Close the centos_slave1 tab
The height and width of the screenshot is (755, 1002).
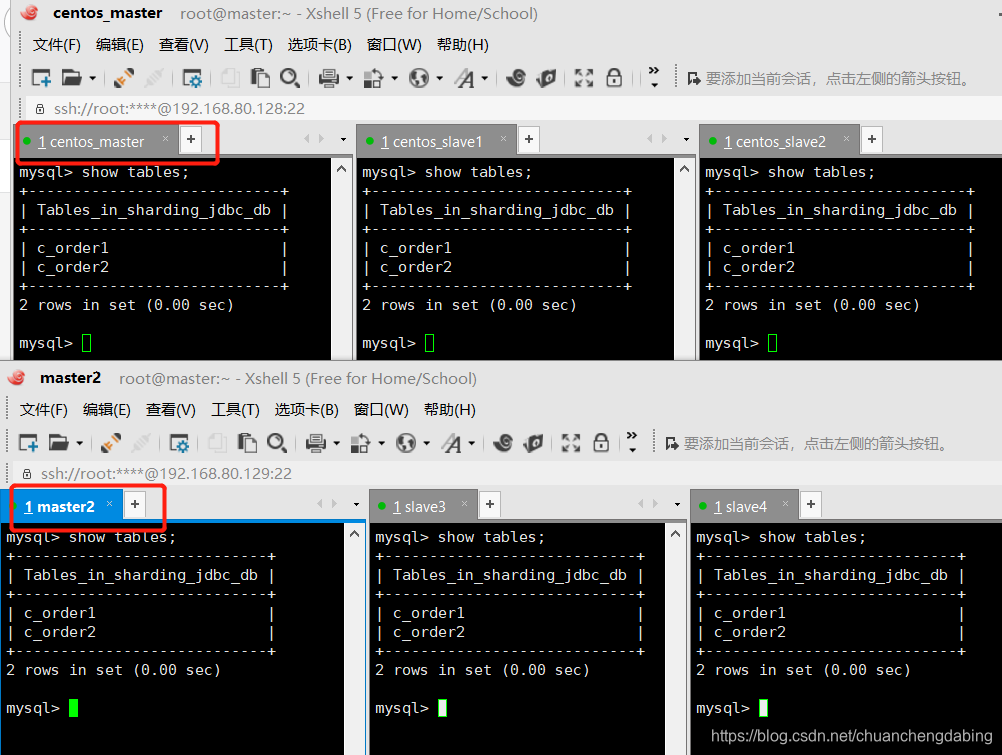coord(504,139)
